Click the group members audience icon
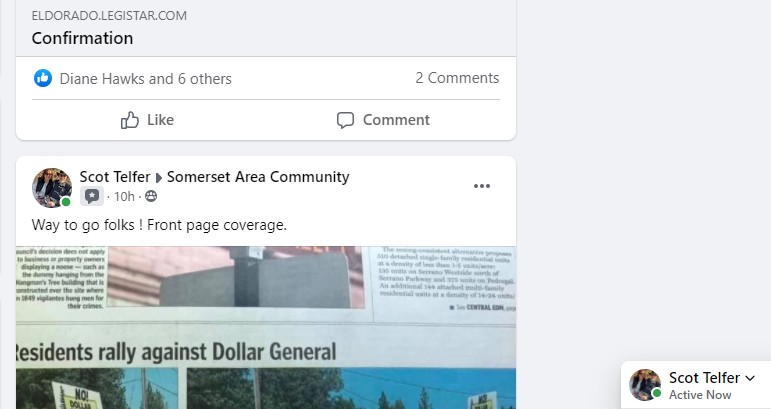The height and width of the screenshot is (409, 771). click(151, 197)
